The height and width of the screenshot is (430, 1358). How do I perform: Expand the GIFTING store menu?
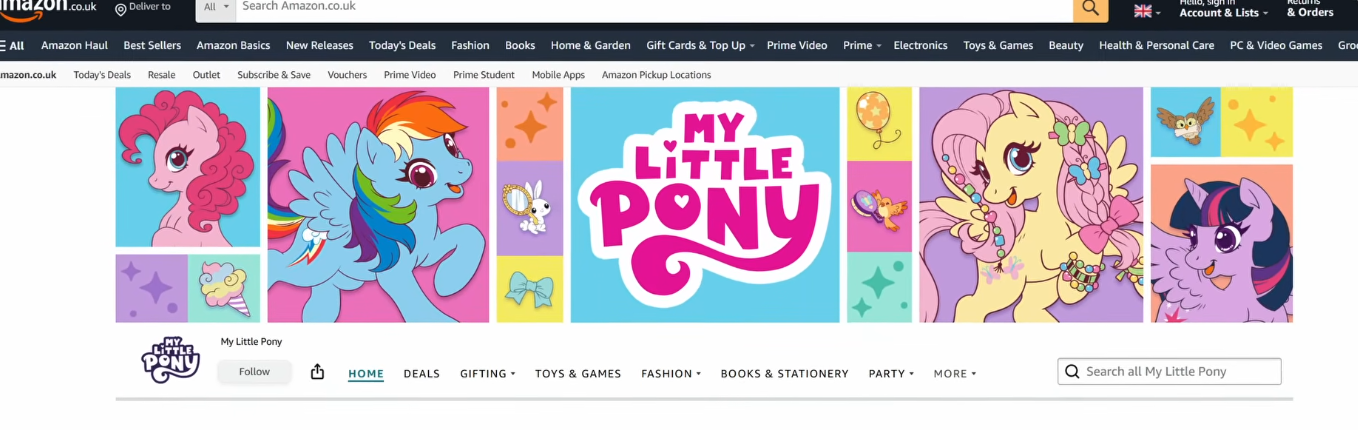(488, 374)
